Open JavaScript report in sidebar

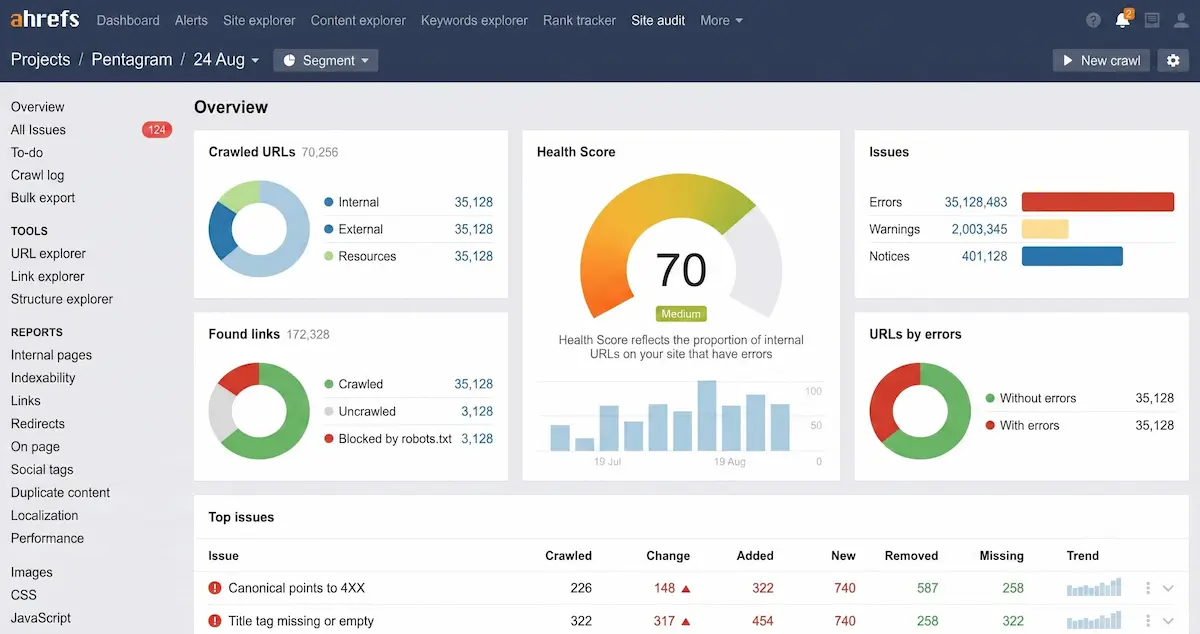[41, 618]
